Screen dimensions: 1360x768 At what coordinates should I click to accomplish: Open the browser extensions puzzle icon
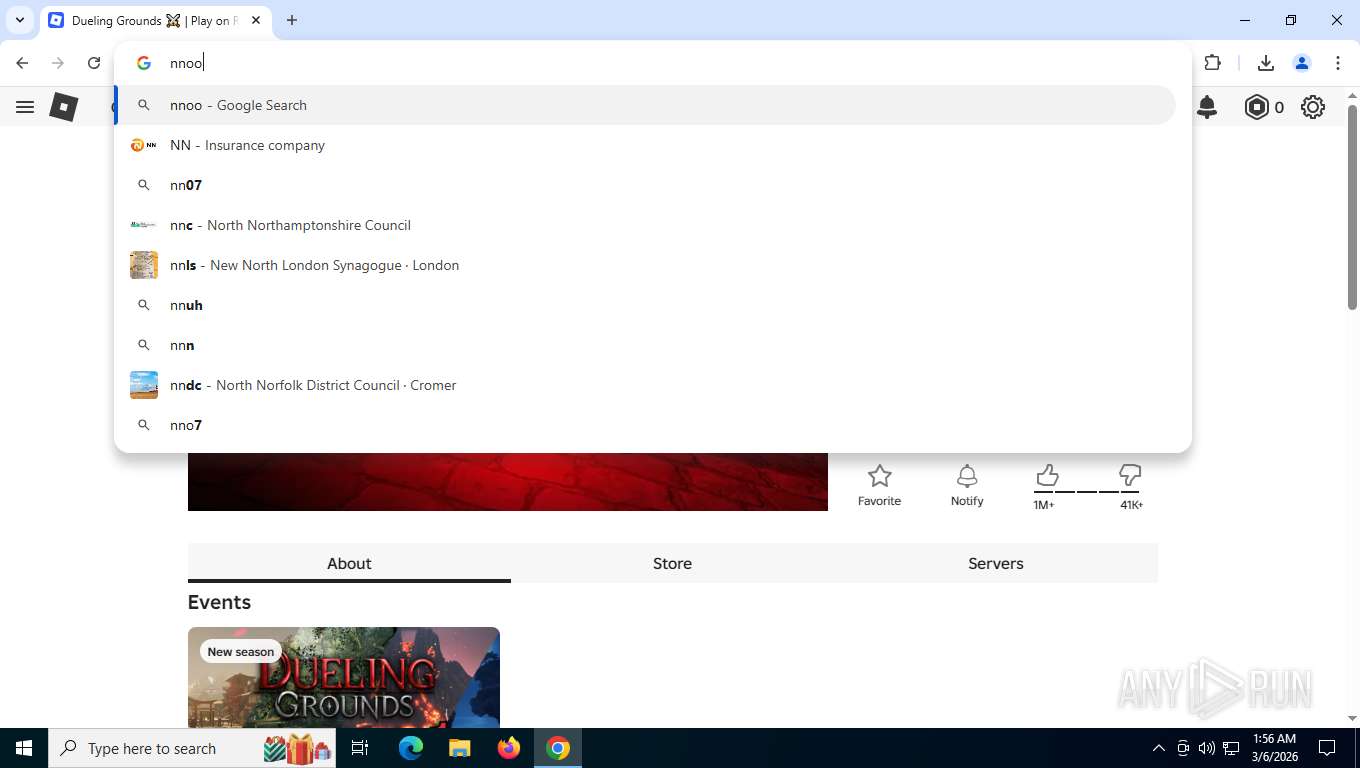click(1213, 63)
